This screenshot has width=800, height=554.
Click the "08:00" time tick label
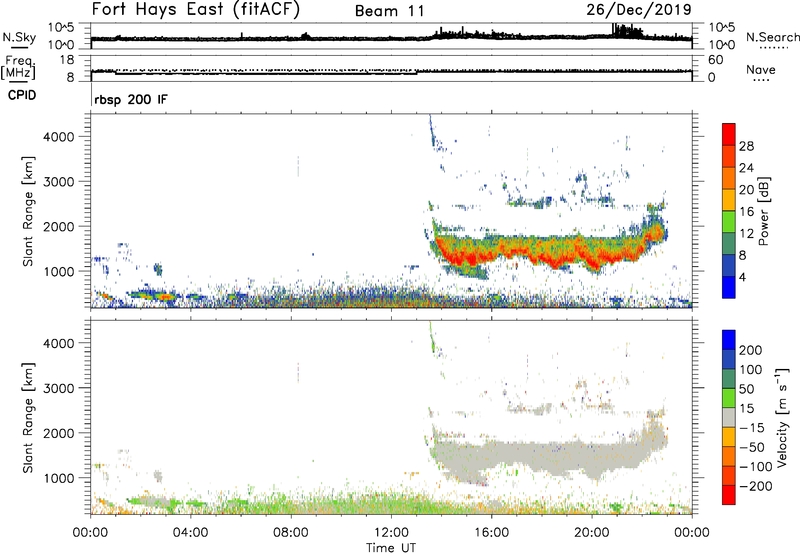[x=290, y=533]
